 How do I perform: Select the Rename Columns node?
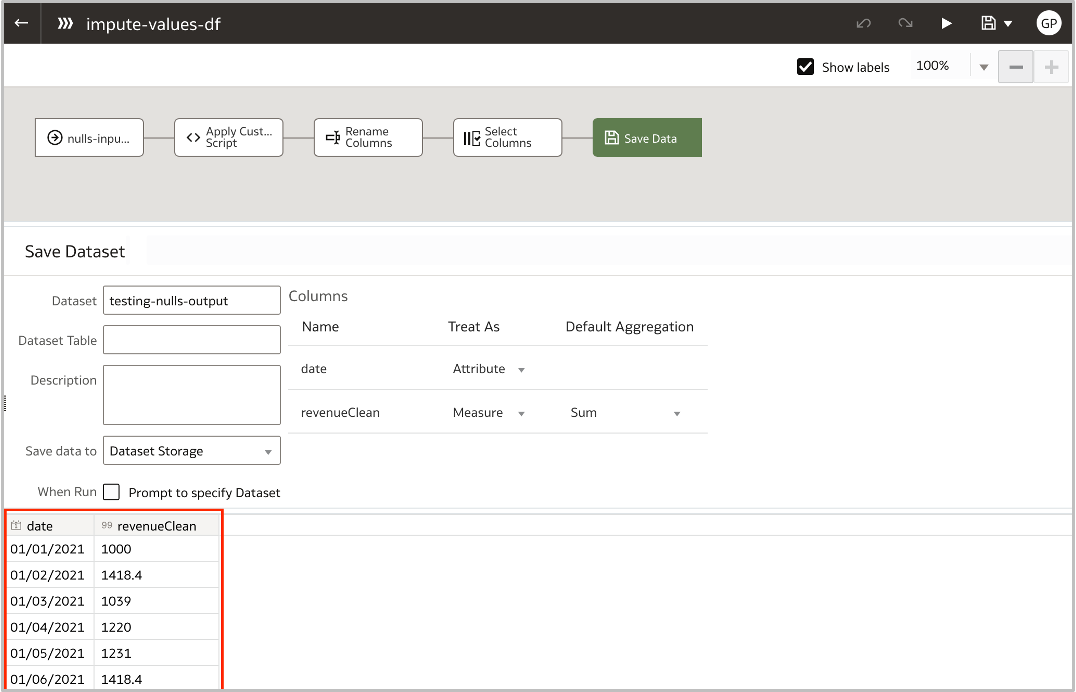click(367, 137)
